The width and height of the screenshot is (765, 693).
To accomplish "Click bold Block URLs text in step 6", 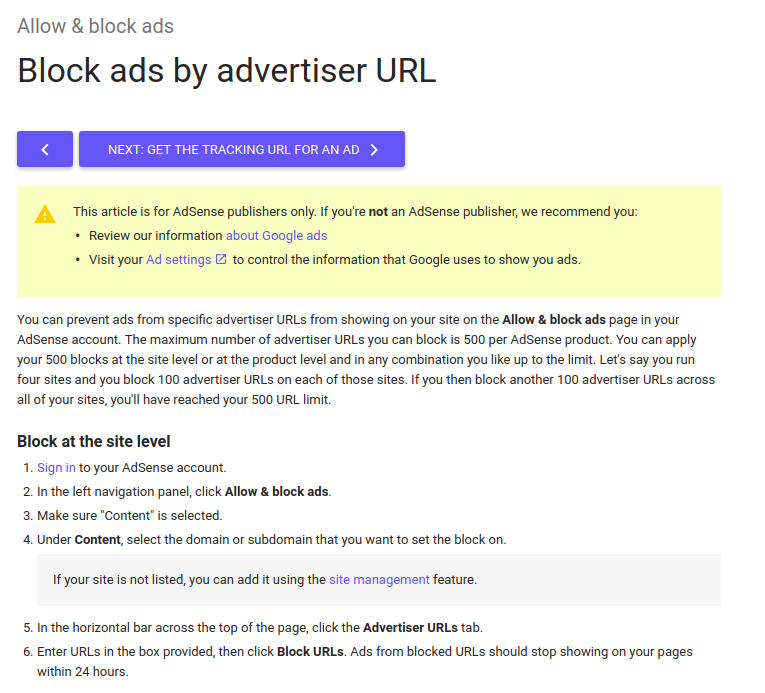I will 310,652.
